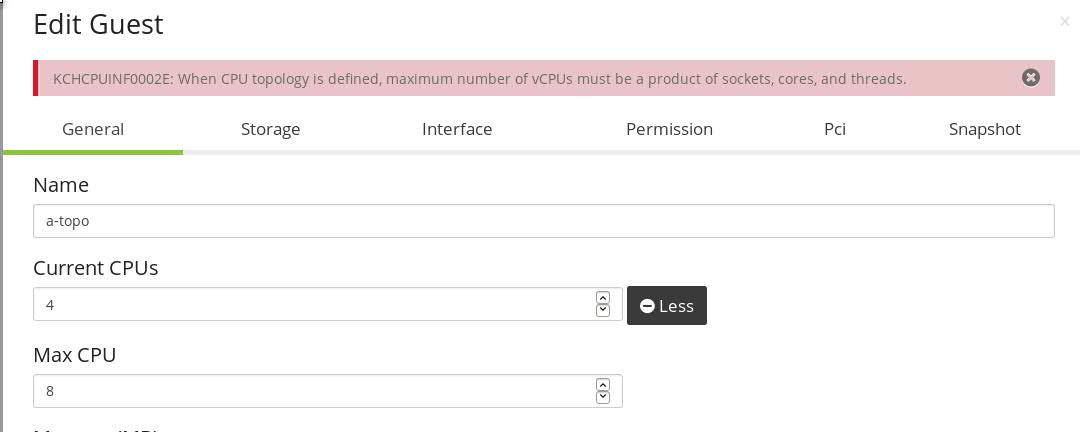Go to the Interface tab
This screenshot has height=432, width=1080.
point(457,129)
